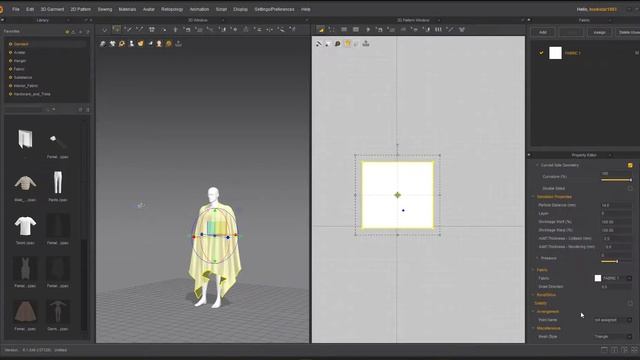This screenshot has width=640, height=360.
Task: Click the Assign button in Fabric panel
Action: point(599,32)
